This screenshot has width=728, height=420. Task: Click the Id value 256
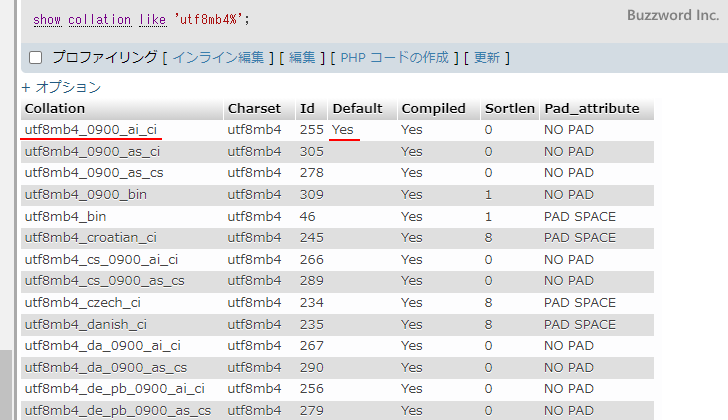coord(312,389)
